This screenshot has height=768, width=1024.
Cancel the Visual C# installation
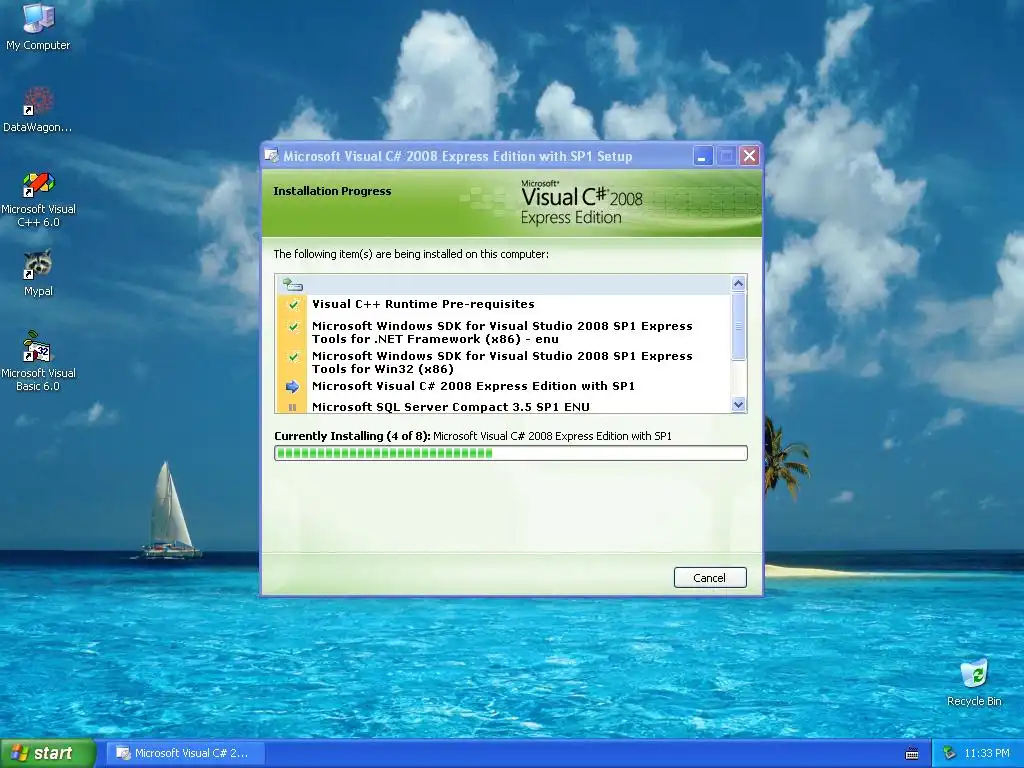tap(710, 577)
